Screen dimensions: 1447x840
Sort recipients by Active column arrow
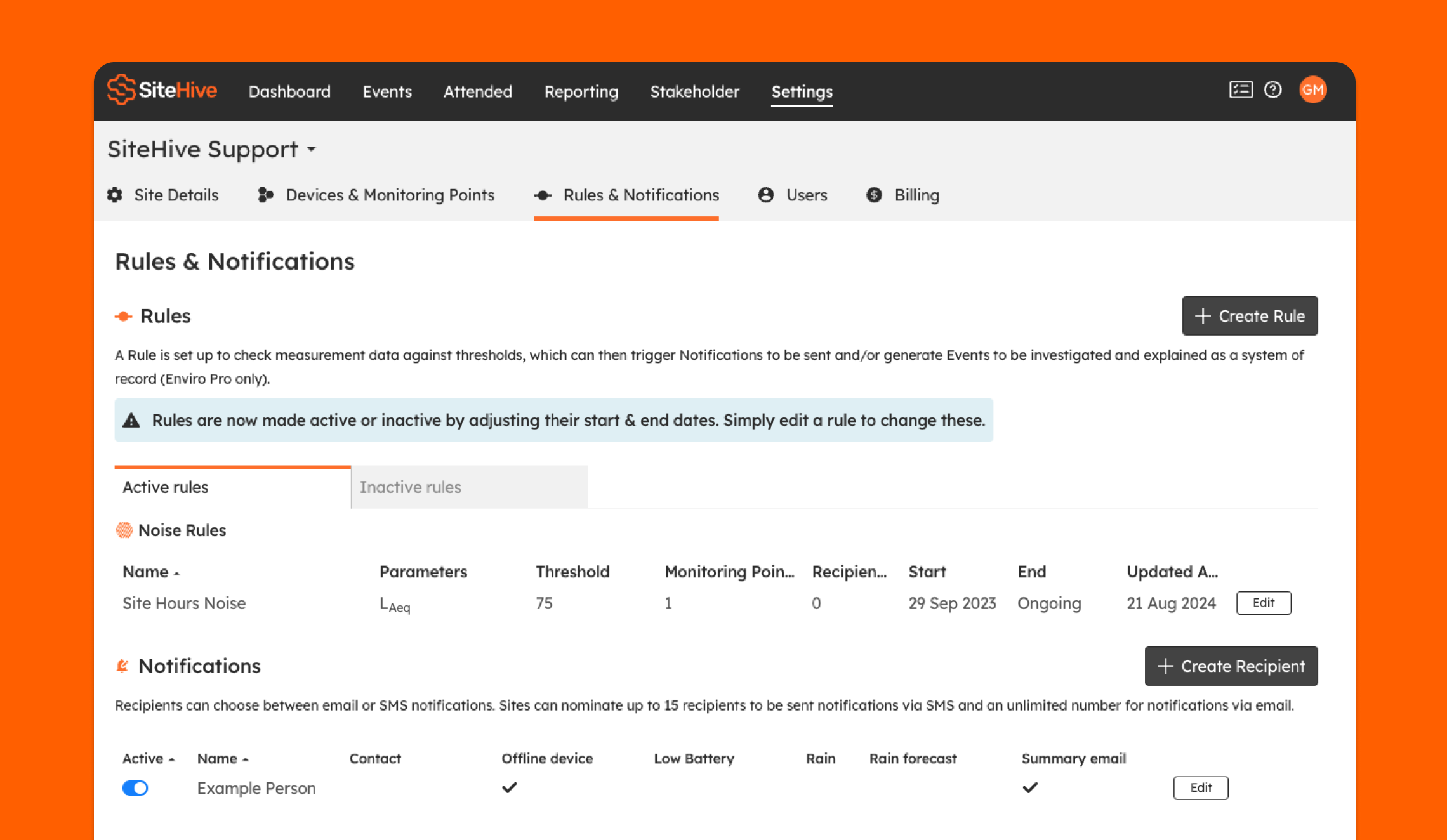click(171, 759)
